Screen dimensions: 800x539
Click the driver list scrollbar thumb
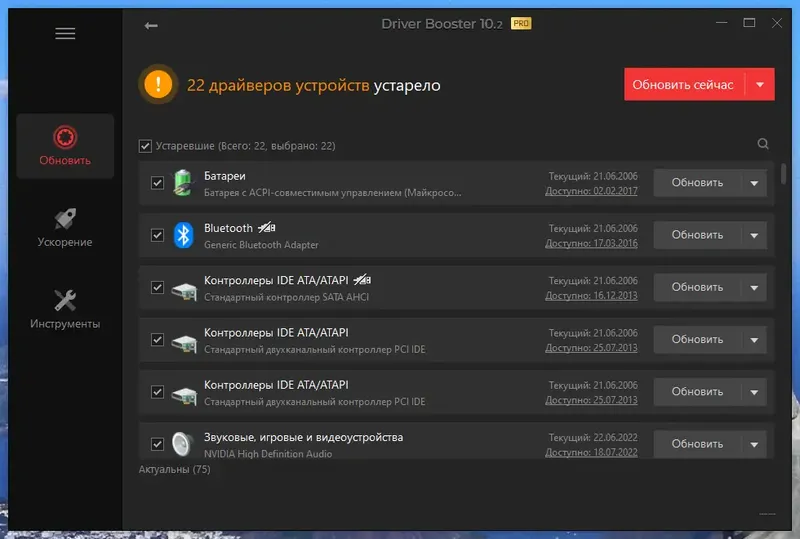783,174
